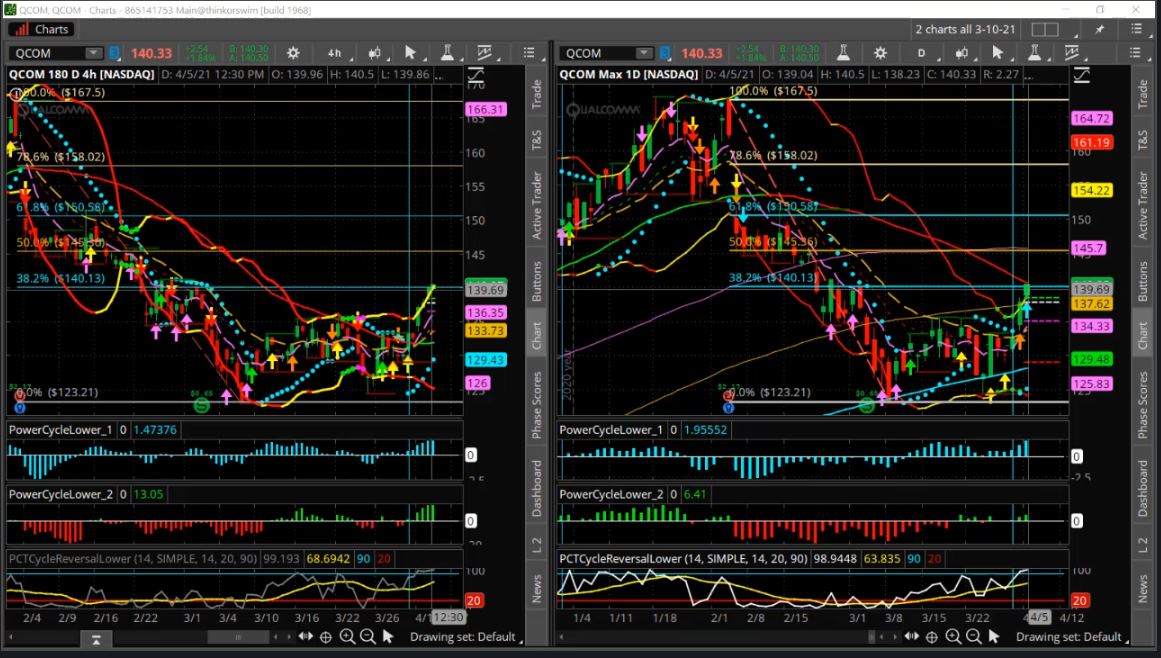This screenshot has width=1161, height=658.
Task: Toggle left chart price axis scale icon
Action: pos(475,75)
